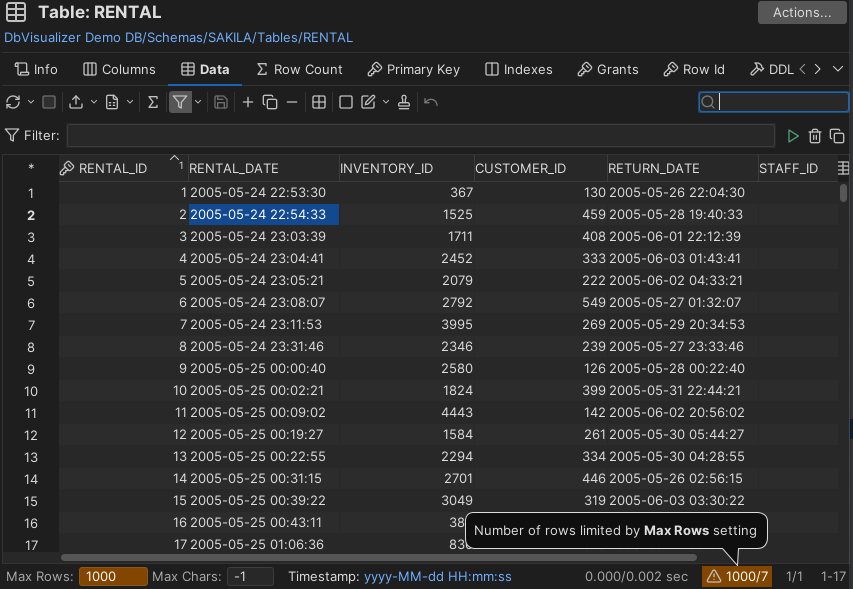Clear the filter using trash icon
This screenshot has width=853, height=589.
(x=815, y=136)
